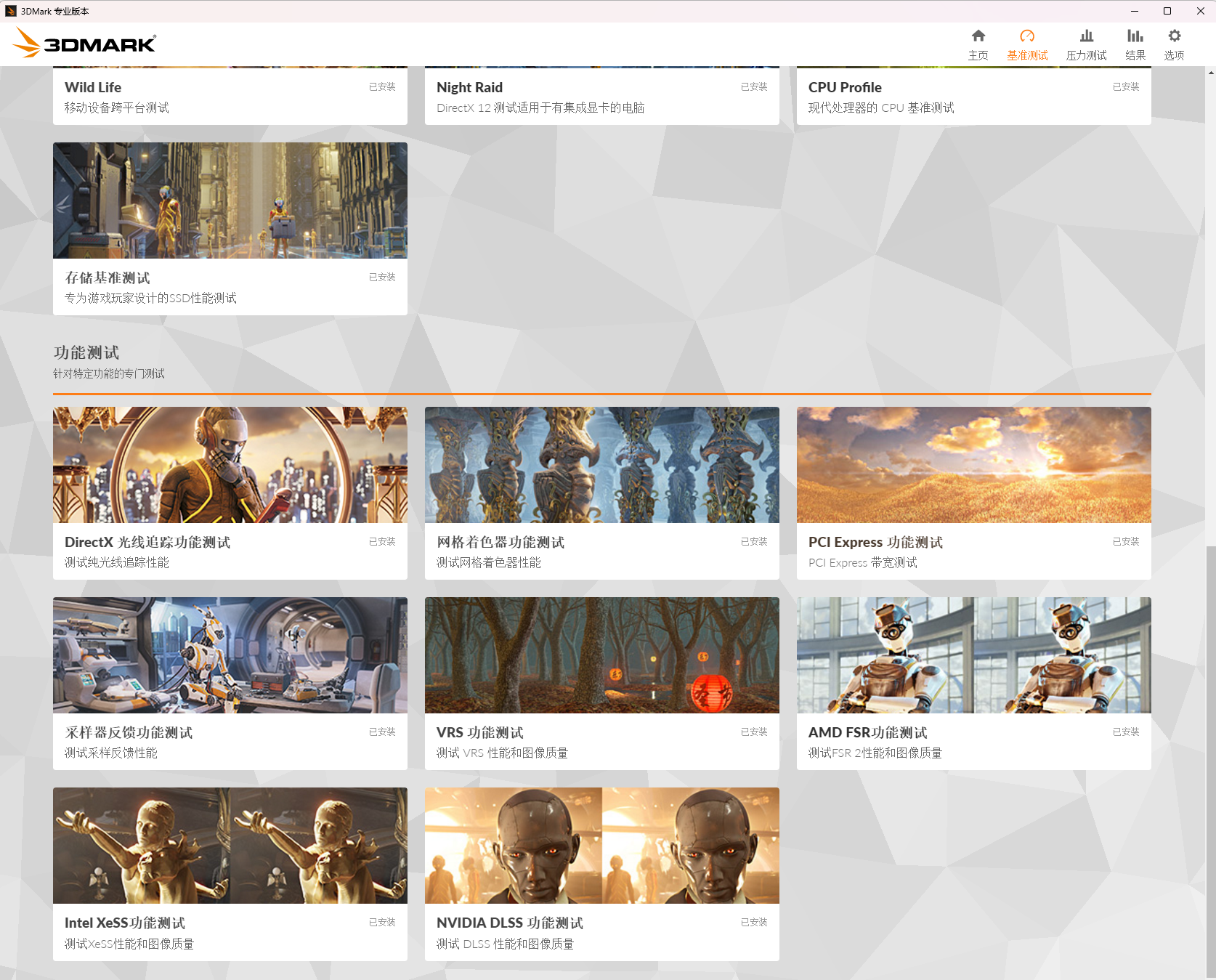Open the Wild Life test
The height and width of the screenshot is (980, 1216).
pyautogui.click(x=230, y=94)
